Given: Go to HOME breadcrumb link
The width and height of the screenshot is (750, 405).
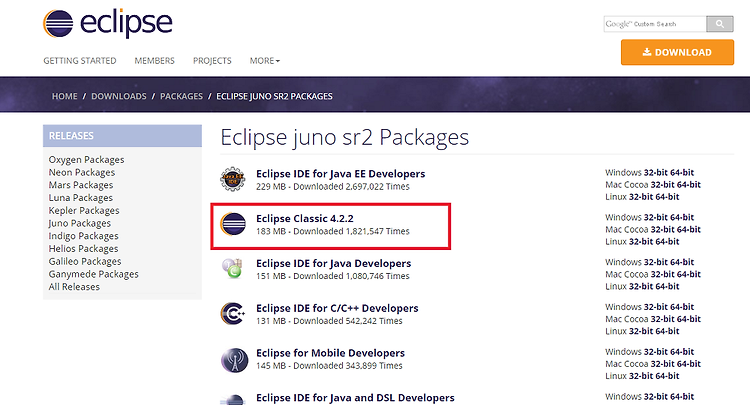Looking at the screenshot, I should click(x=65, y=96).
